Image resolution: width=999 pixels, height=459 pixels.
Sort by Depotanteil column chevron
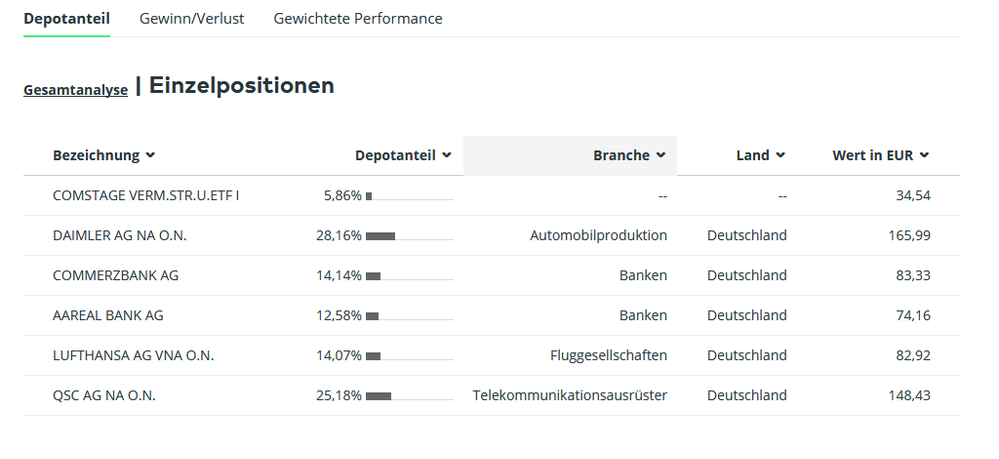click(x=447, y=155)
